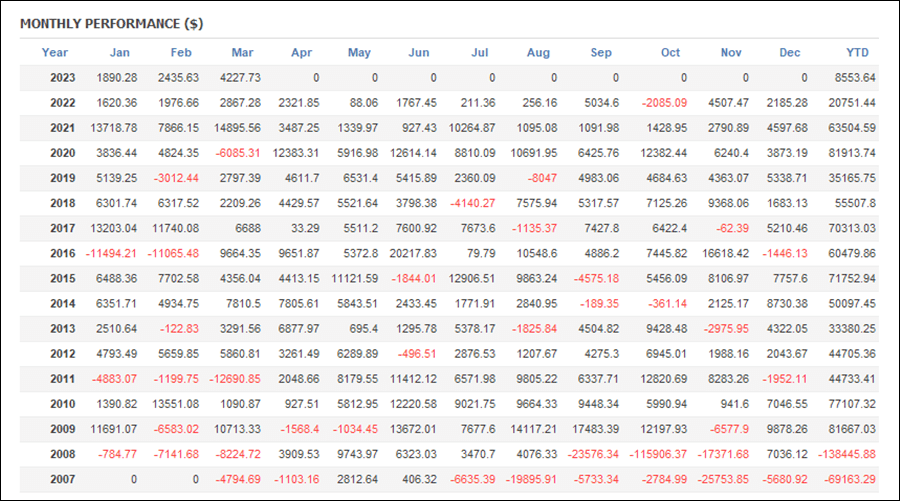Click the 2011 March value -12690.85

235,379
